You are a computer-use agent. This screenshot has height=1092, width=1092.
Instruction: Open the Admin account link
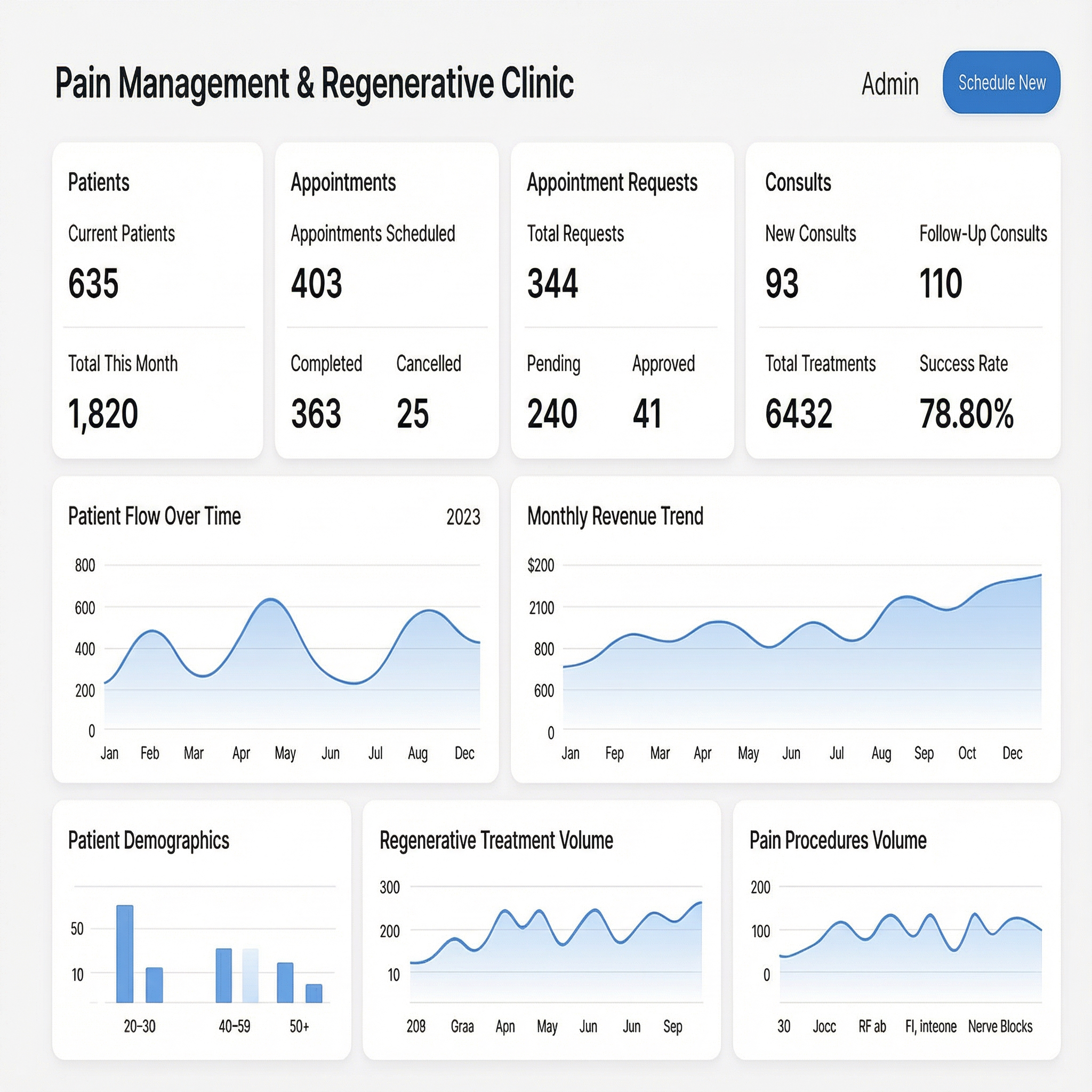(890, 84)
